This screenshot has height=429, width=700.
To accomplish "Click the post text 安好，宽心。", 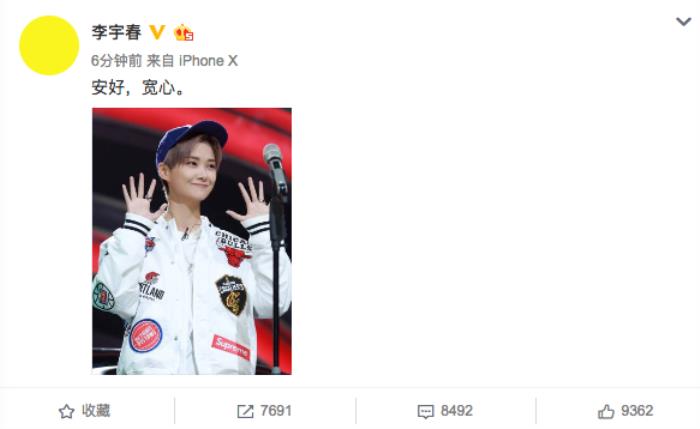I will click(138, 87).
